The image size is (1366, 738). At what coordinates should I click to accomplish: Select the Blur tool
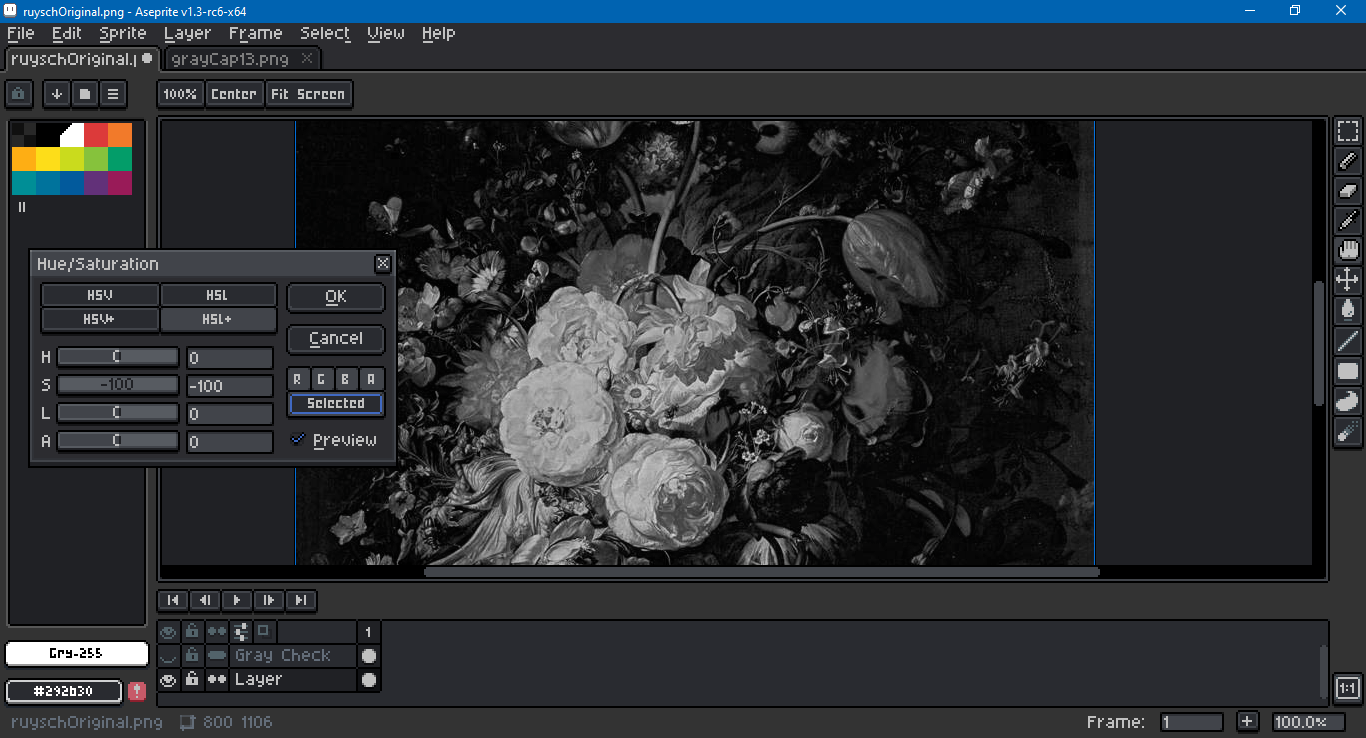pos(1348,431)
